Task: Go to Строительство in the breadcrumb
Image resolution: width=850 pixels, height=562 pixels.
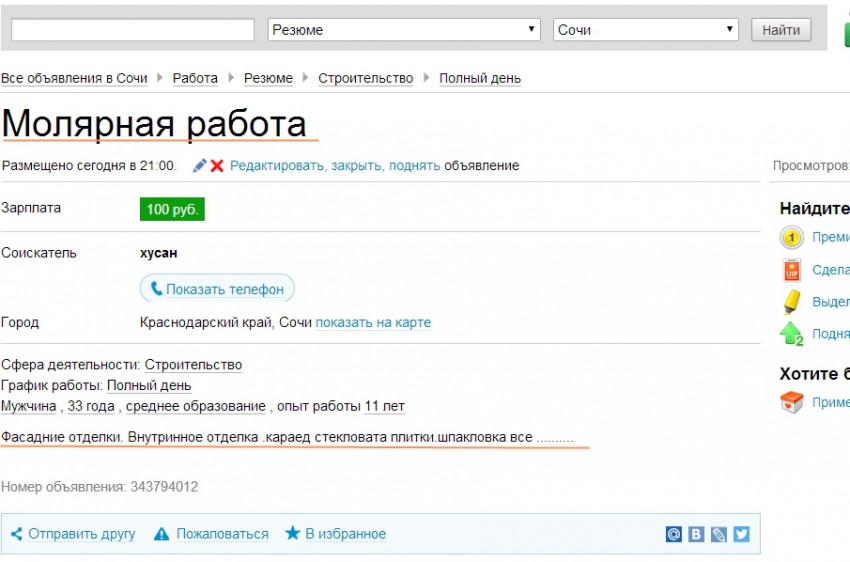Action: point(365,78)
